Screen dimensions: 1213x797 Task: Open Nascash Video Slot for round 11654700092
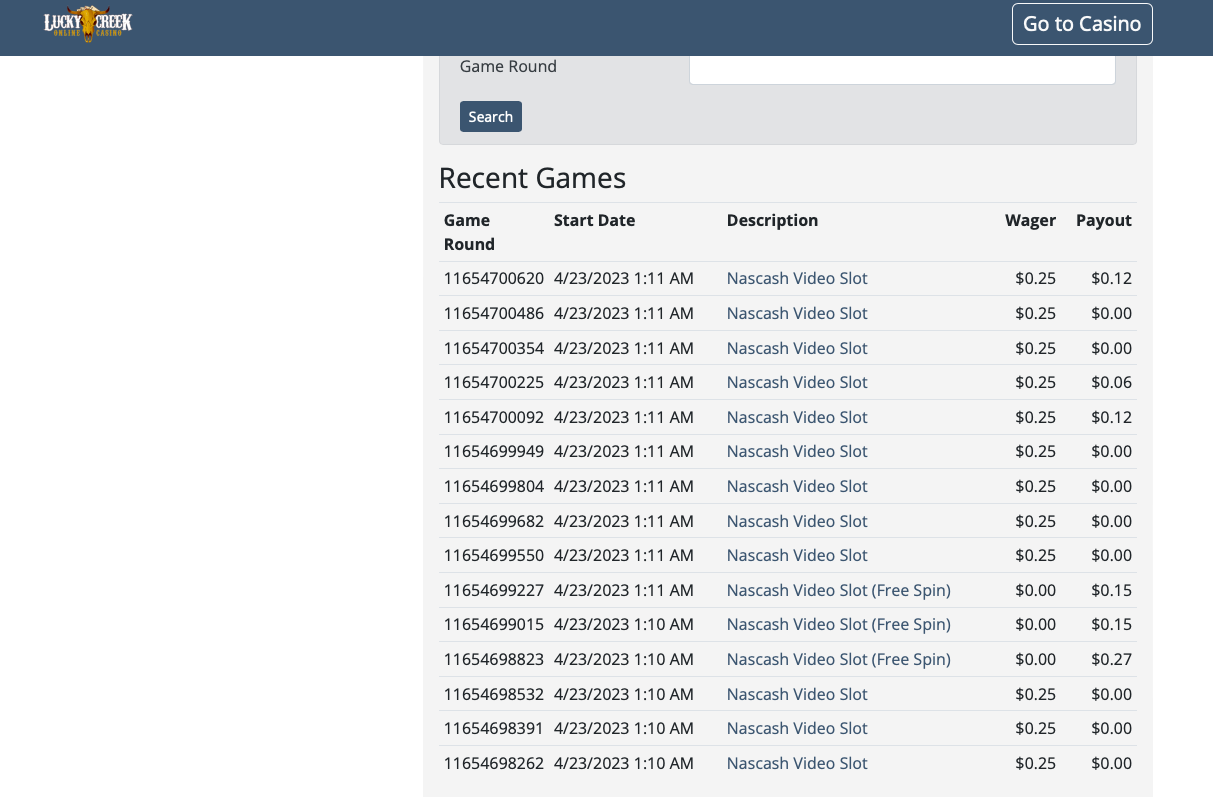click(796, 417)
